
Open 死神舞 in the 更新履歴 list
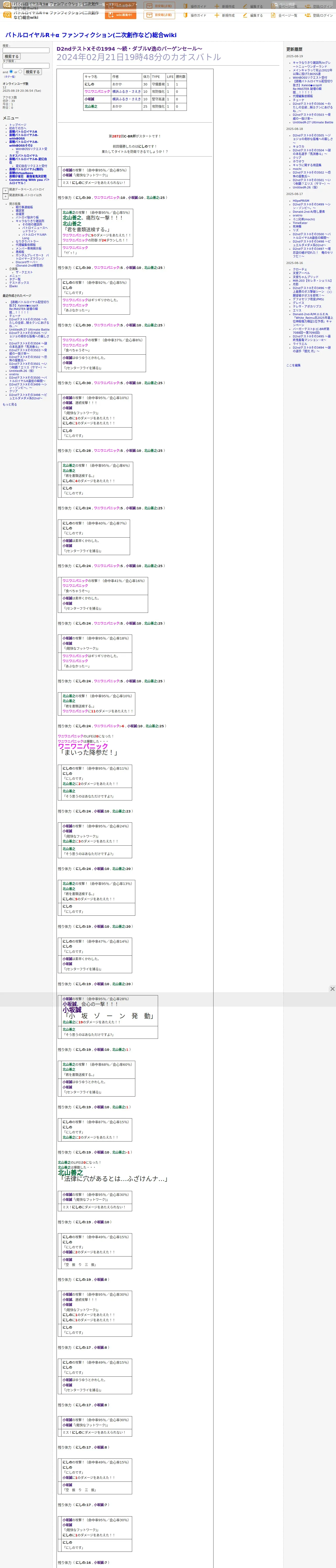click(x=297, y=226)
